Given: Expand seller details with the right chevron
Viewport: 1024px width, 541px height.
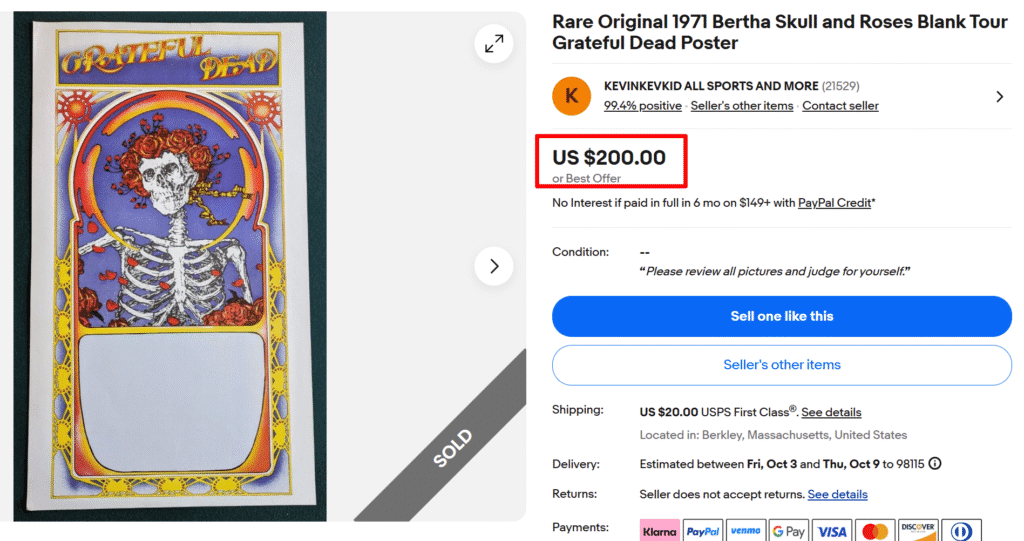Looking at the screenshot, I should (x=999, y=97).
